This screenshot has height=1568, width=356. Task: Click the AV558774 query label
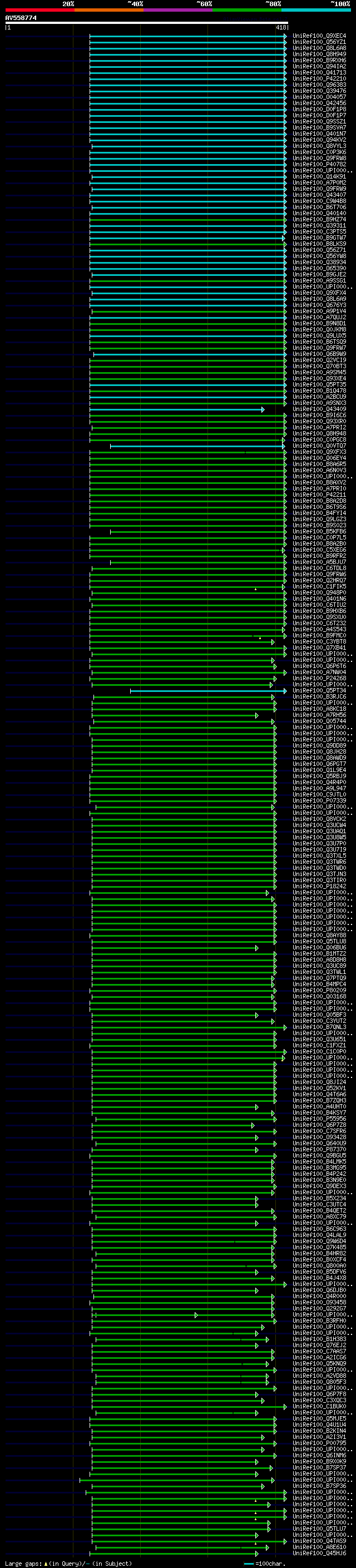coord(21,18)
